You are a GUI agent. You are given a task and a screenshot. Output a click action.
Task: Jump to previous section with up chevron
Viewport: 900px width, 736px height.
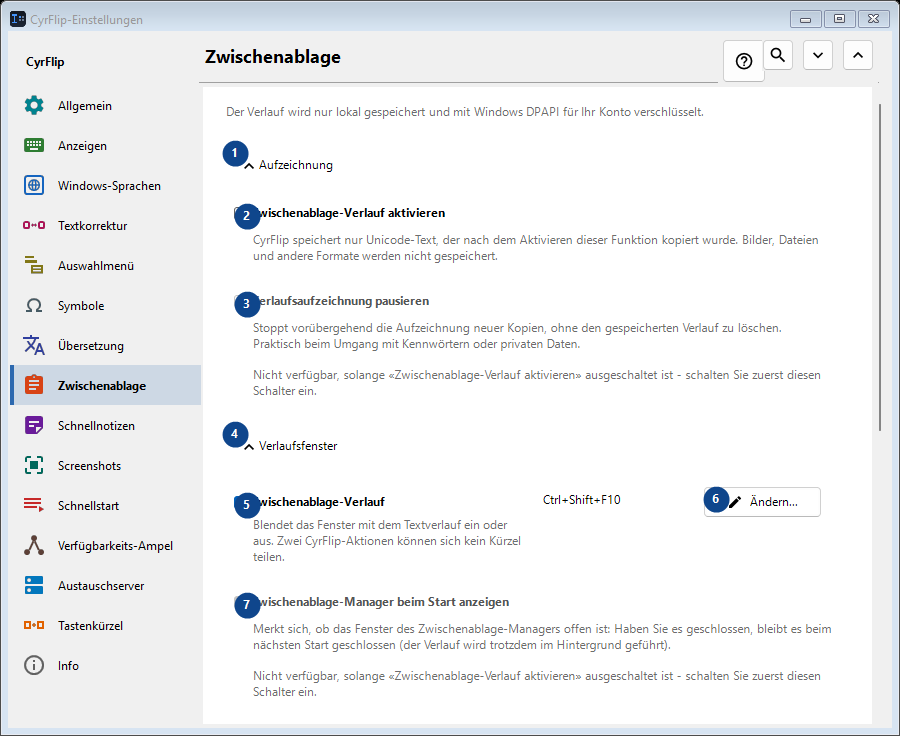858,55
